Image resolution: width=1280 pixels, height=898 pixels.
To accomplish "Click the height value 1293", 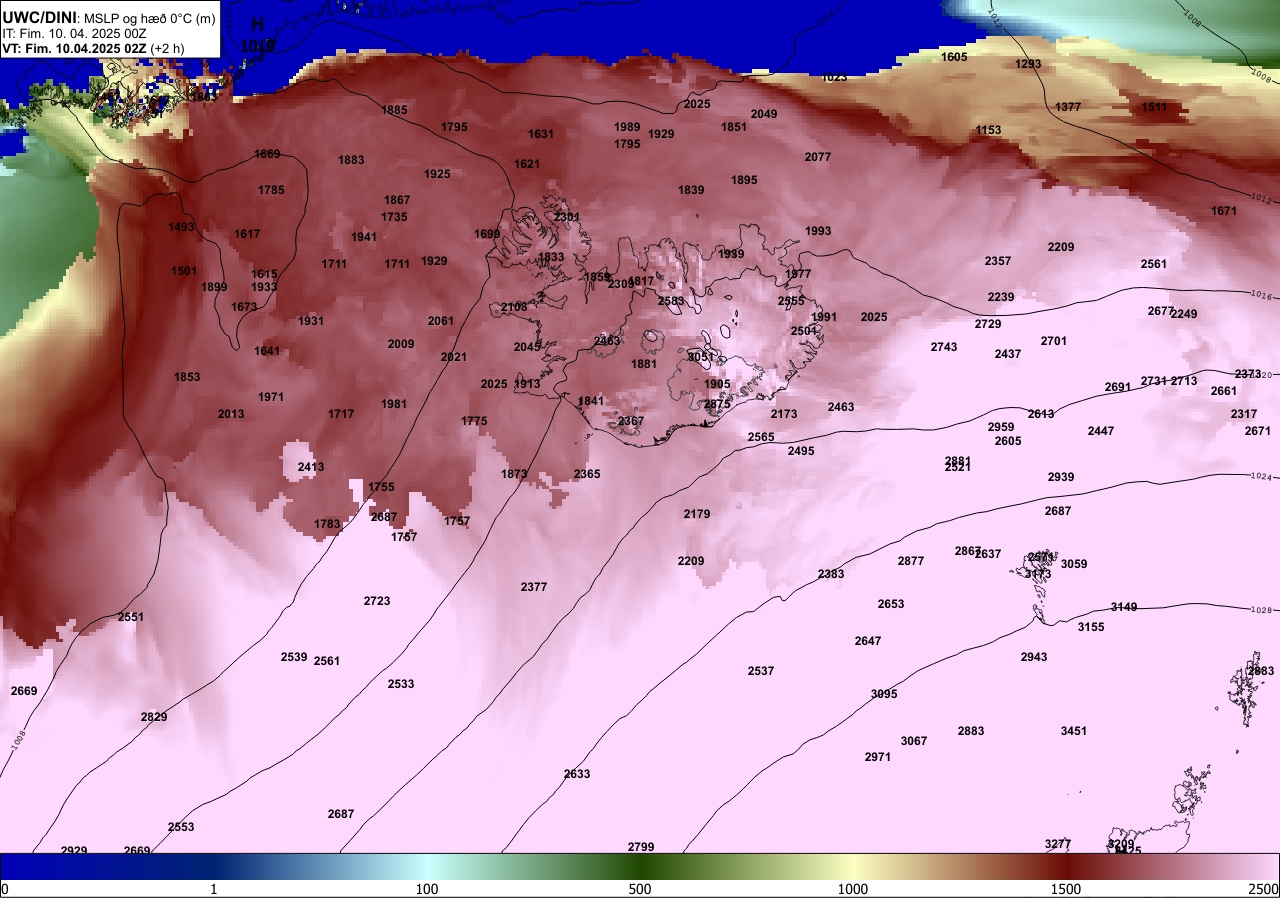I will tap(1028, 64).
